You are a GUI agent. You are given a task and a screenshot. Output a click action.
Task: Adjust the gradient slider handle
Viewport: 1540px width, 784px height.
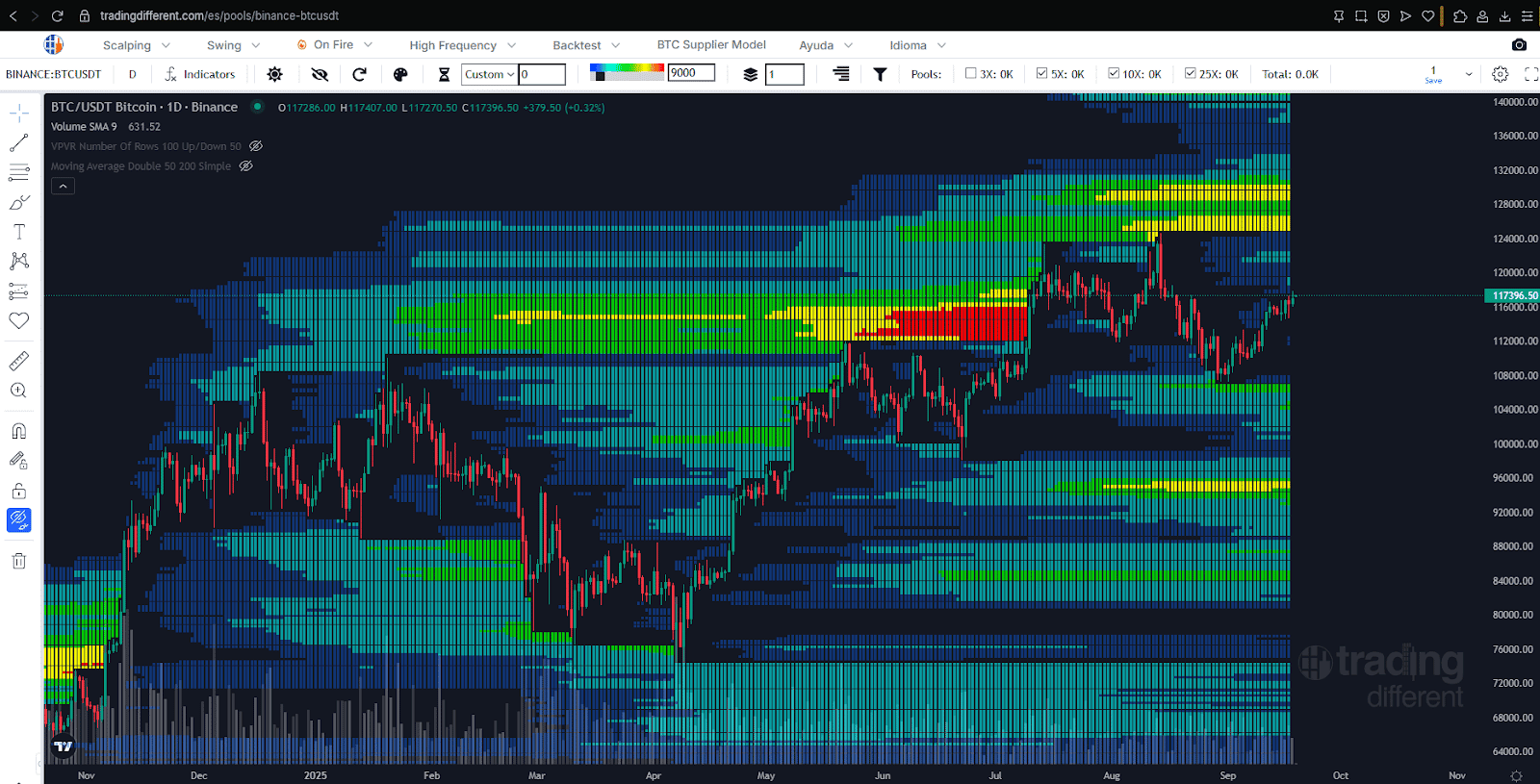tap(600, 76)
